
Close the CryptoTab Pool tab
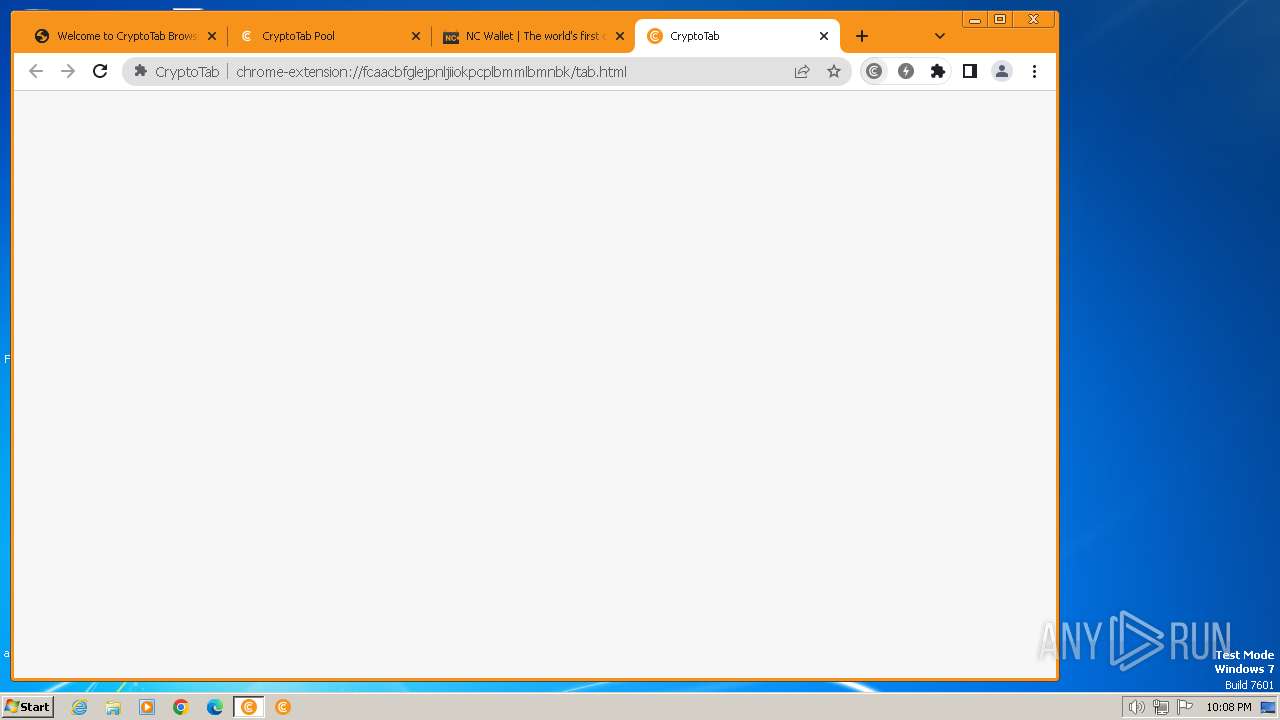pyautogui.click(x=416, y=36)
